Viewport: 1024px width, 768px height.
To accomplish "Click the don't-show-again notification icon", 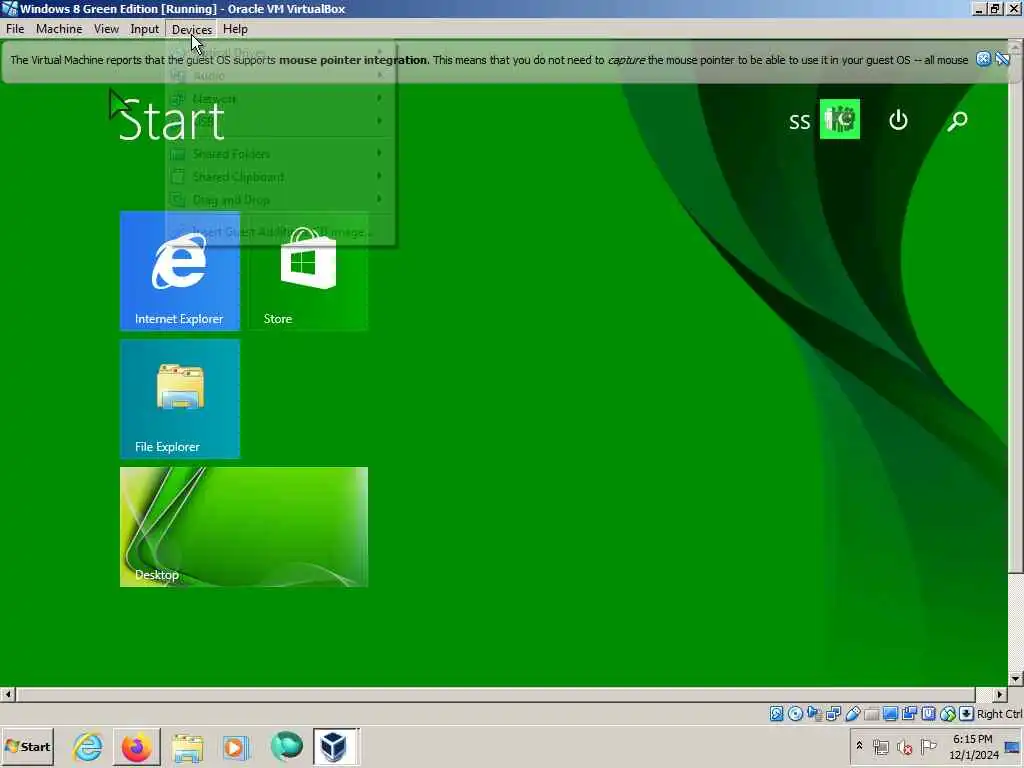I will coord(1002,59).
